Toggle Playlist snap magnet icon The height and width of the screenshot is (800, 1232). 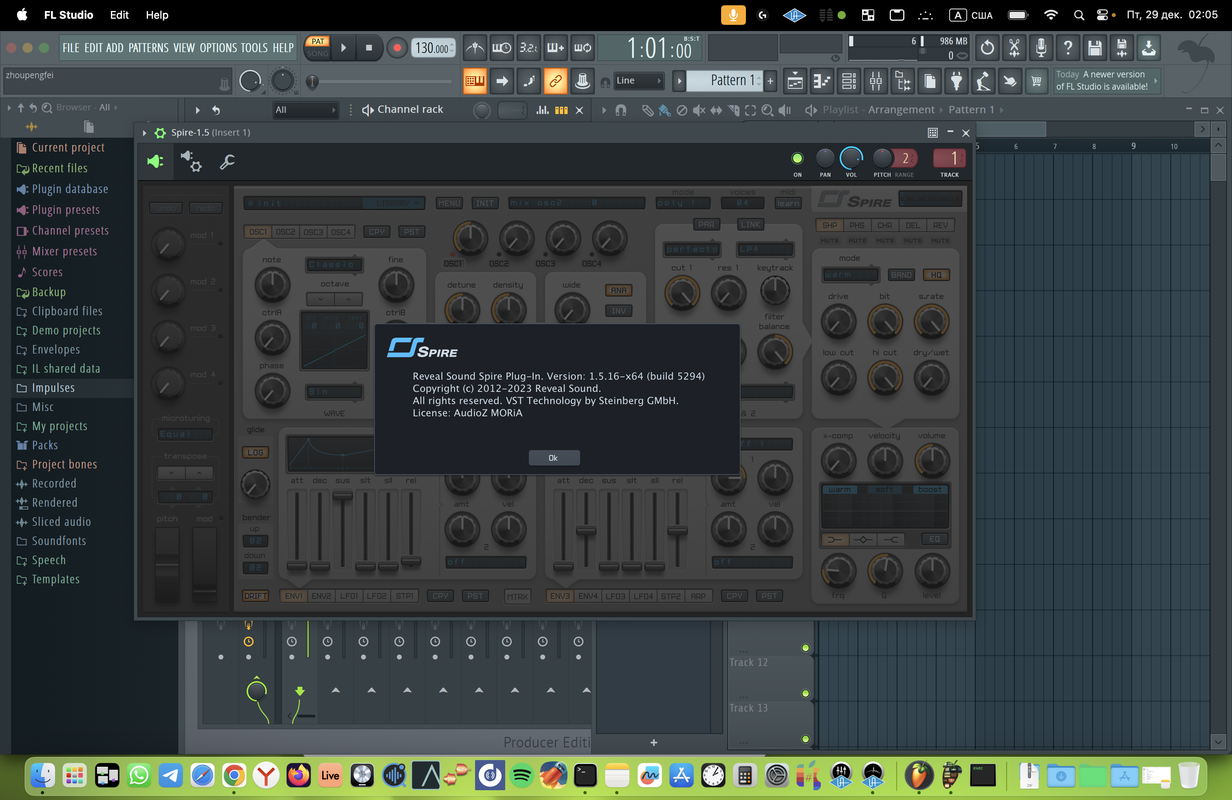(x=620, y=110)
